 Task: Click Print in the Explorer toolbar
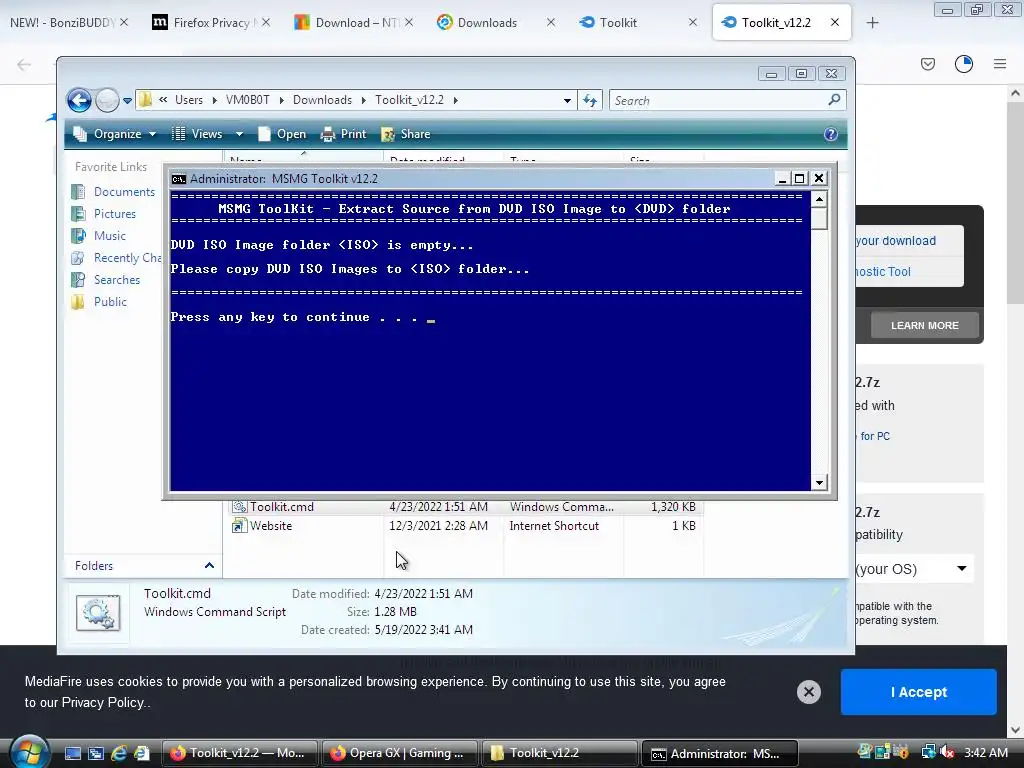344,134
